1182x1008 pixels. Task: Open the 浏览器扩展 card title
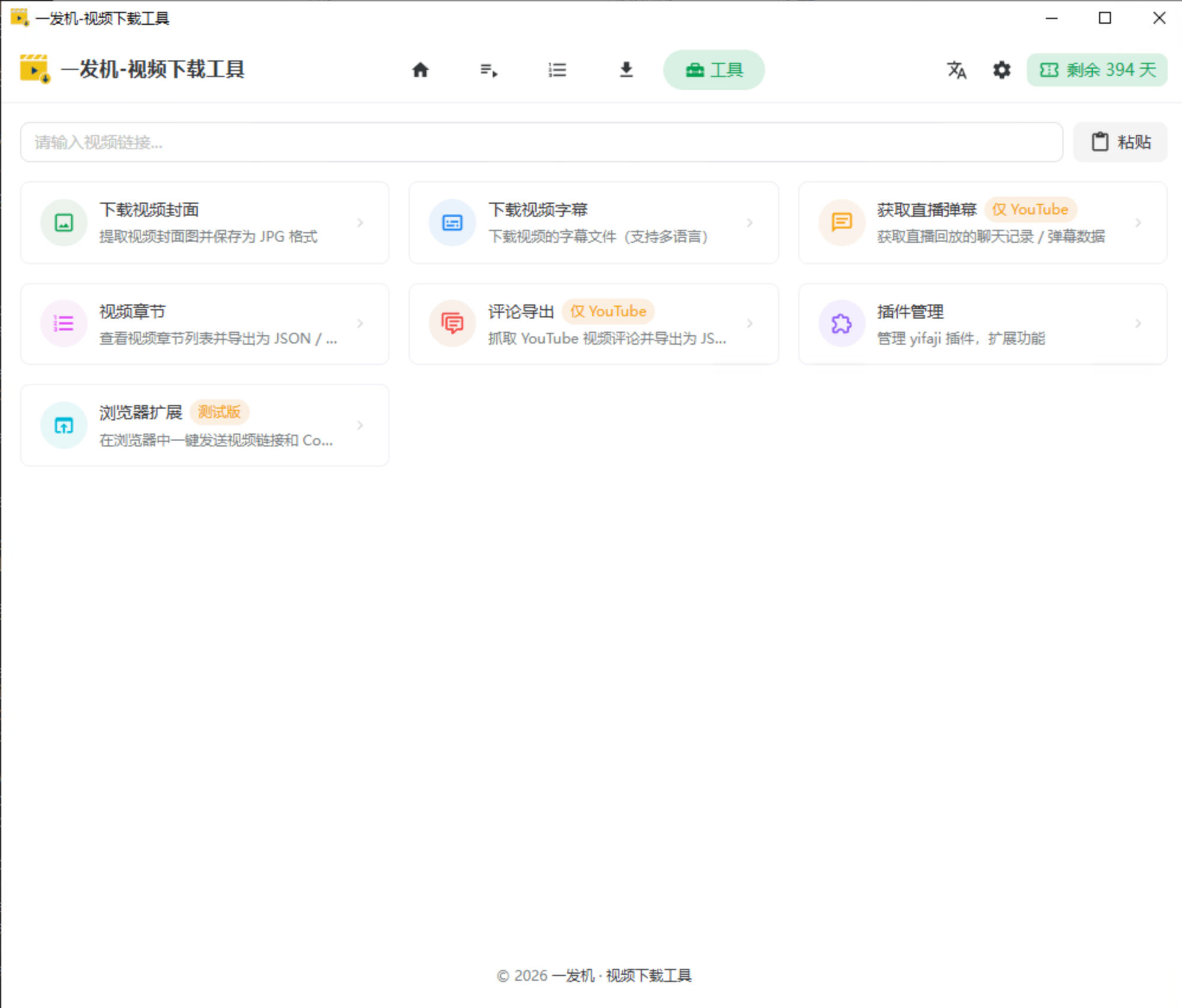[140, 412]
